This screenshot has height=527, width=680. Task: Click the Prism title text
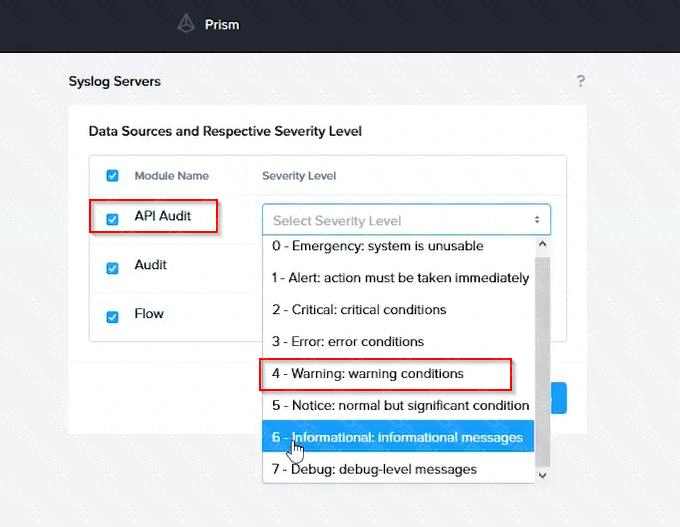click(222, 24)
